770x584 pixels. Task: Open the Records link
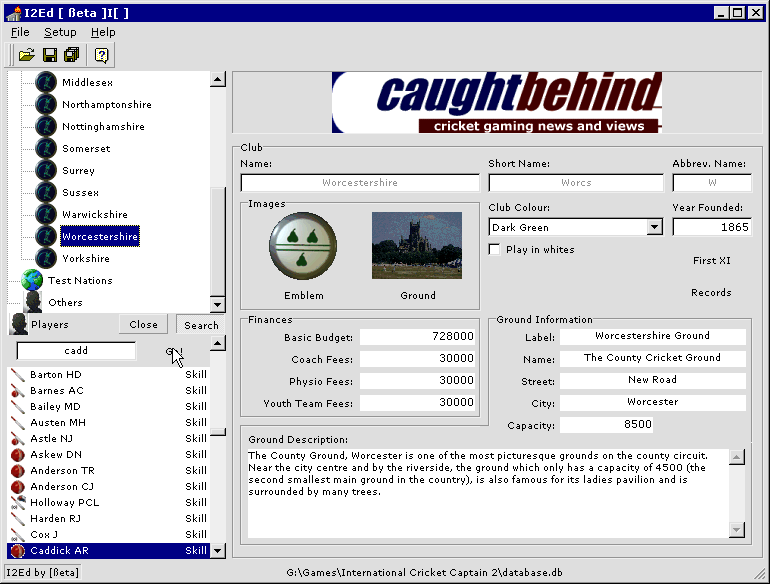point(711,293)
